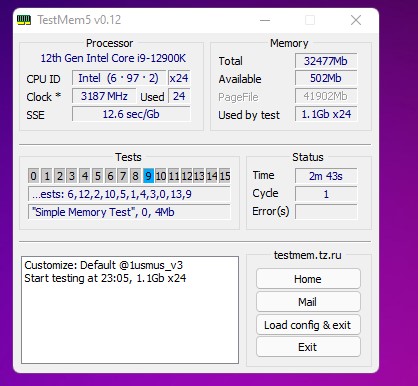Click Available memory value 502Mb
This screenshot has width=418, height=386.
pos(326,78)
